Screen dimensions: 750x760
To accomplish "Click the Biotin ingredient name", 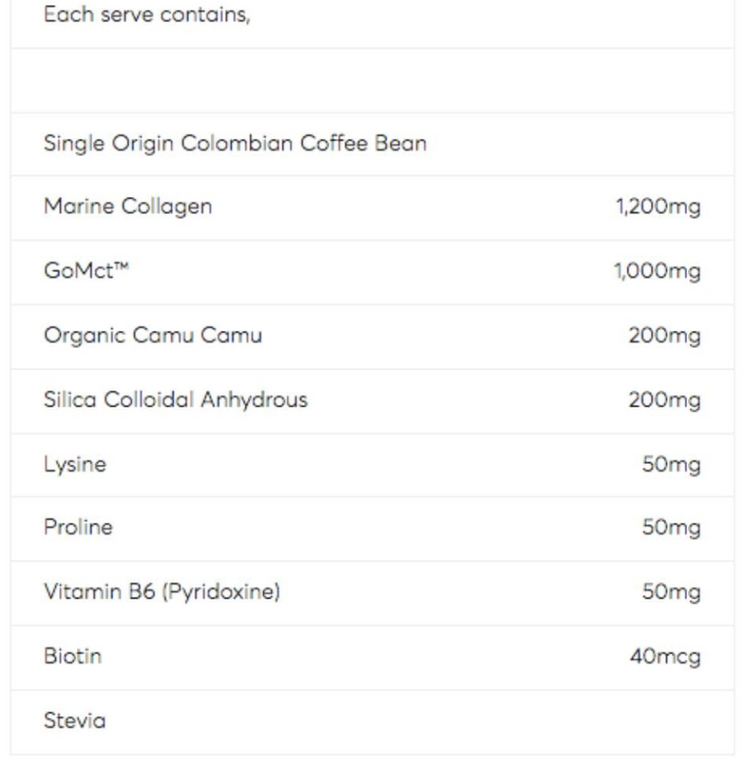I will click(x=72, y=656).
